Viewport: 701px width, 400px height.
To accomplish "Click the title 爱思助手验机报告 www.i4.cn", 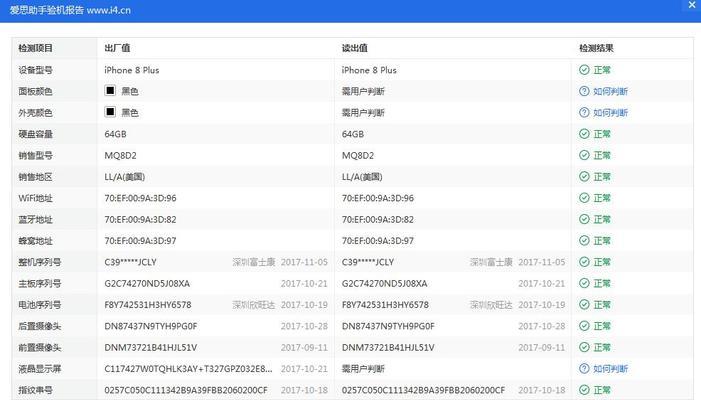I will (x=70, y=10).
